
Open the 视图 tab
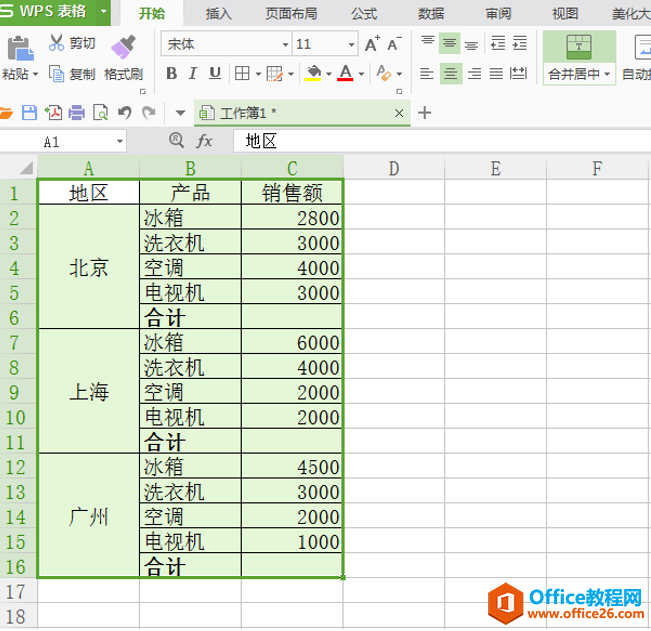coord(565,14)
